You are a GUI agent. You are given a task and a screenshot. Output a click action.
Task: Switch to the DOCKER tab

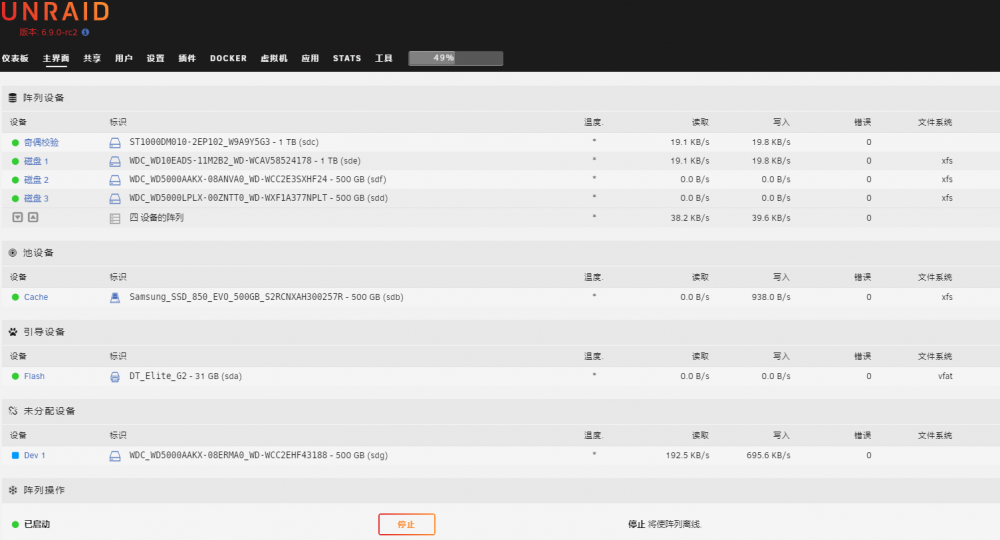[228, 58]
